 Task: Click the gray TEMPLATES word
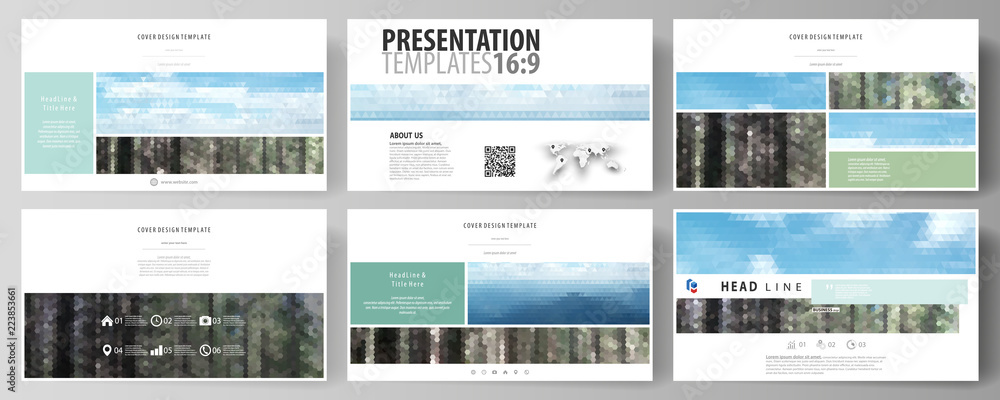pos(437,63)
